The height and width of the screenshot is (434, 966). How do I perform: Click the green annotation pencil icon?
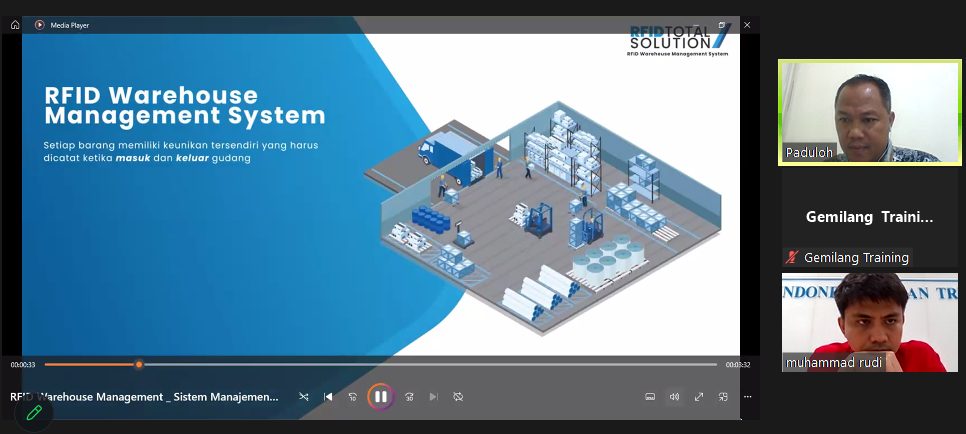click(x=34, y=412)
